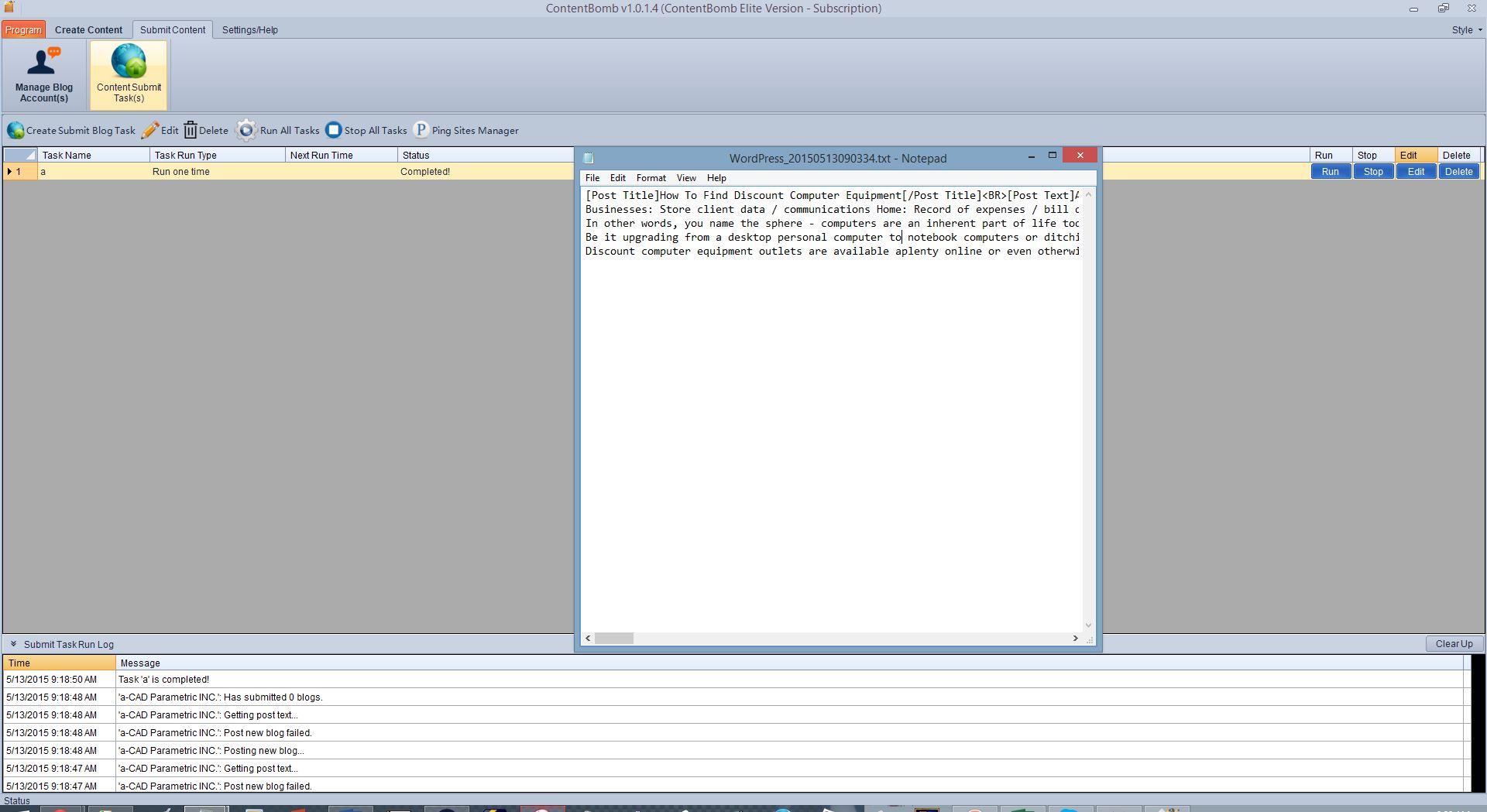Open the Content Submit Task(s) icon
Screen dimensions: 1487x812
[129, 62]
